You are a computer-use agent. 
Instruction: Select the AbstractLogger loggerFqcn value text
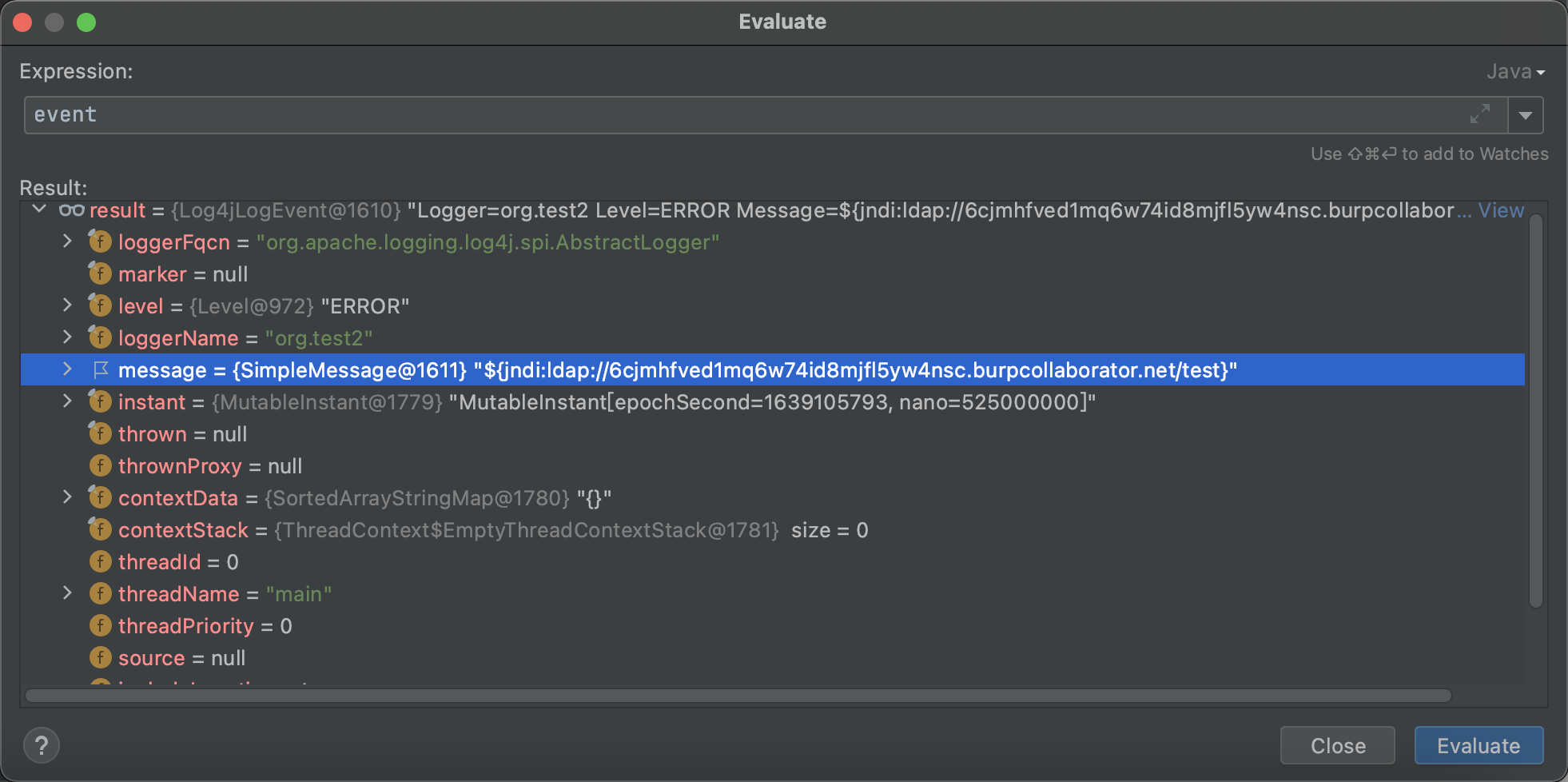488,242
